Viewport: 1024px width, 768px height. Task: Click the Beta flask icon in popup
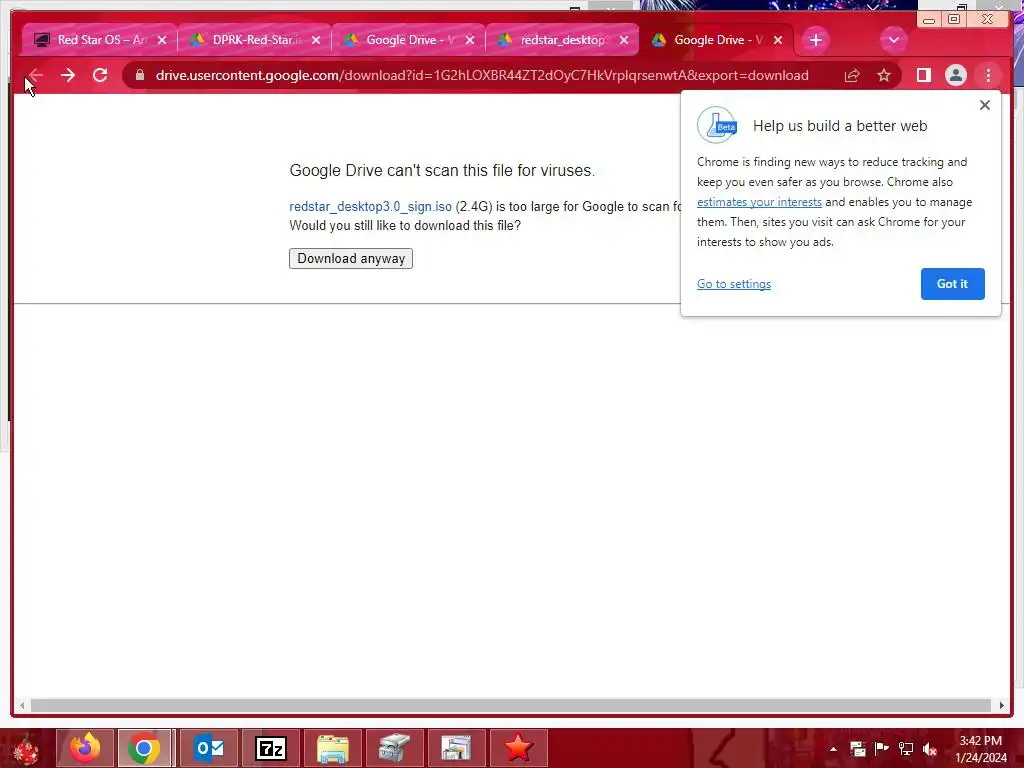pos(717,125)
